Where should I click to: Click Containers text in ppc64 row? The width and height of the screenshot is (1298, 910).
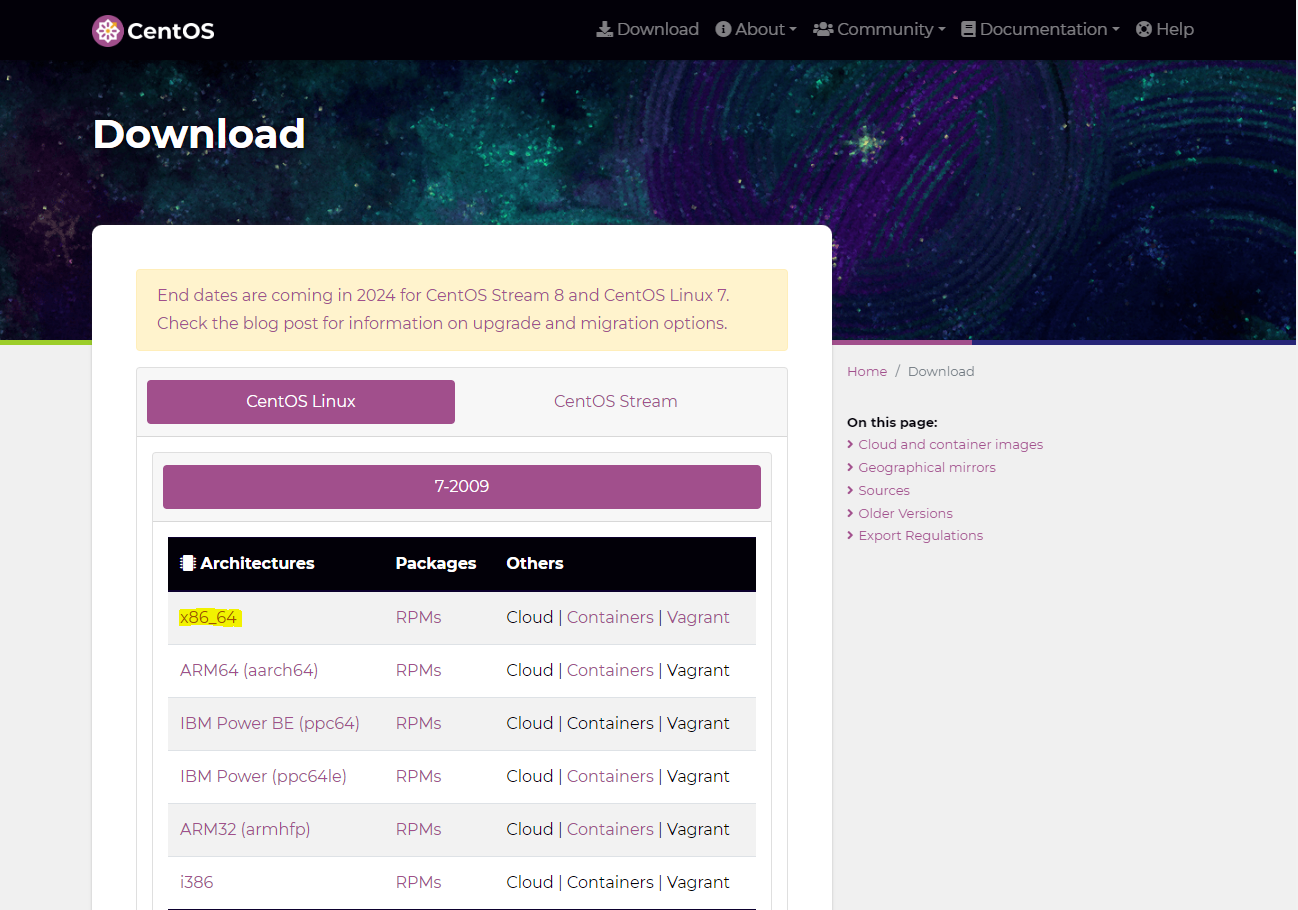click(610, 723)
